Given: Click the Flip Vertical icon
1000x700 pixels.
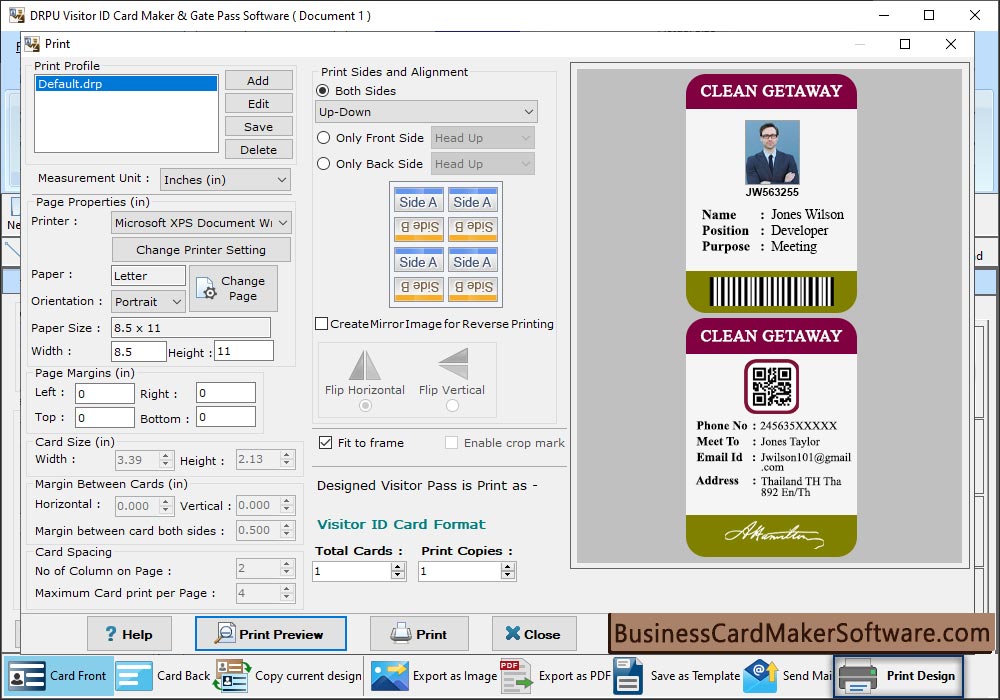Looking at the screenshot, I should click(453, 363).
